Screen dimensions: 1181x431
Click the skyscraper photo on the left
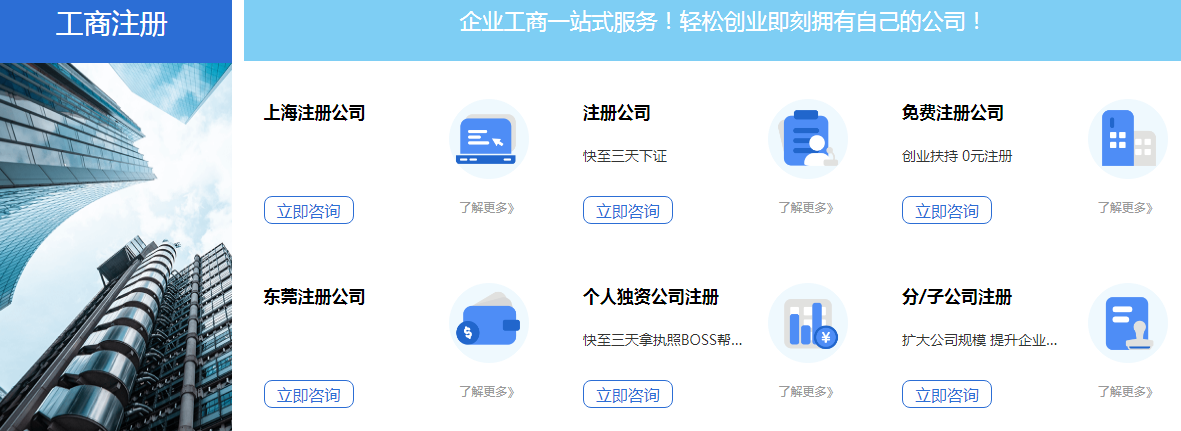point(116,247)
